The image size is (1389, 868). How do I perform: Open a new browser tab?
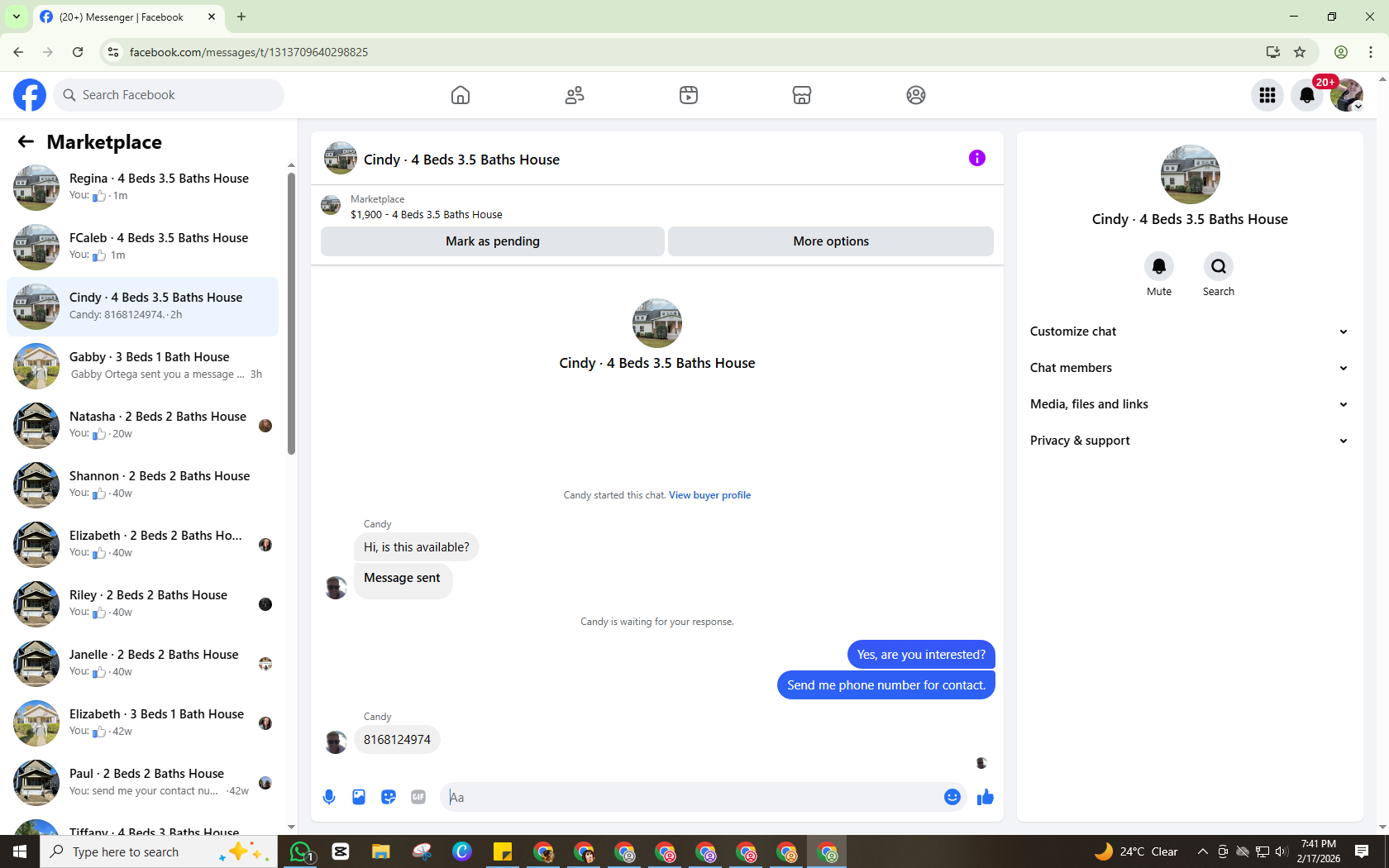coord(241,17)
